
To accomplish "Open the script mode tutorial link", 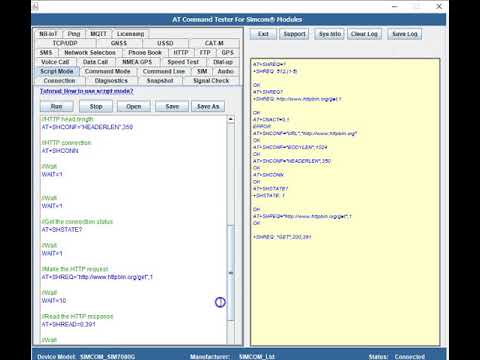I will 87,91.
